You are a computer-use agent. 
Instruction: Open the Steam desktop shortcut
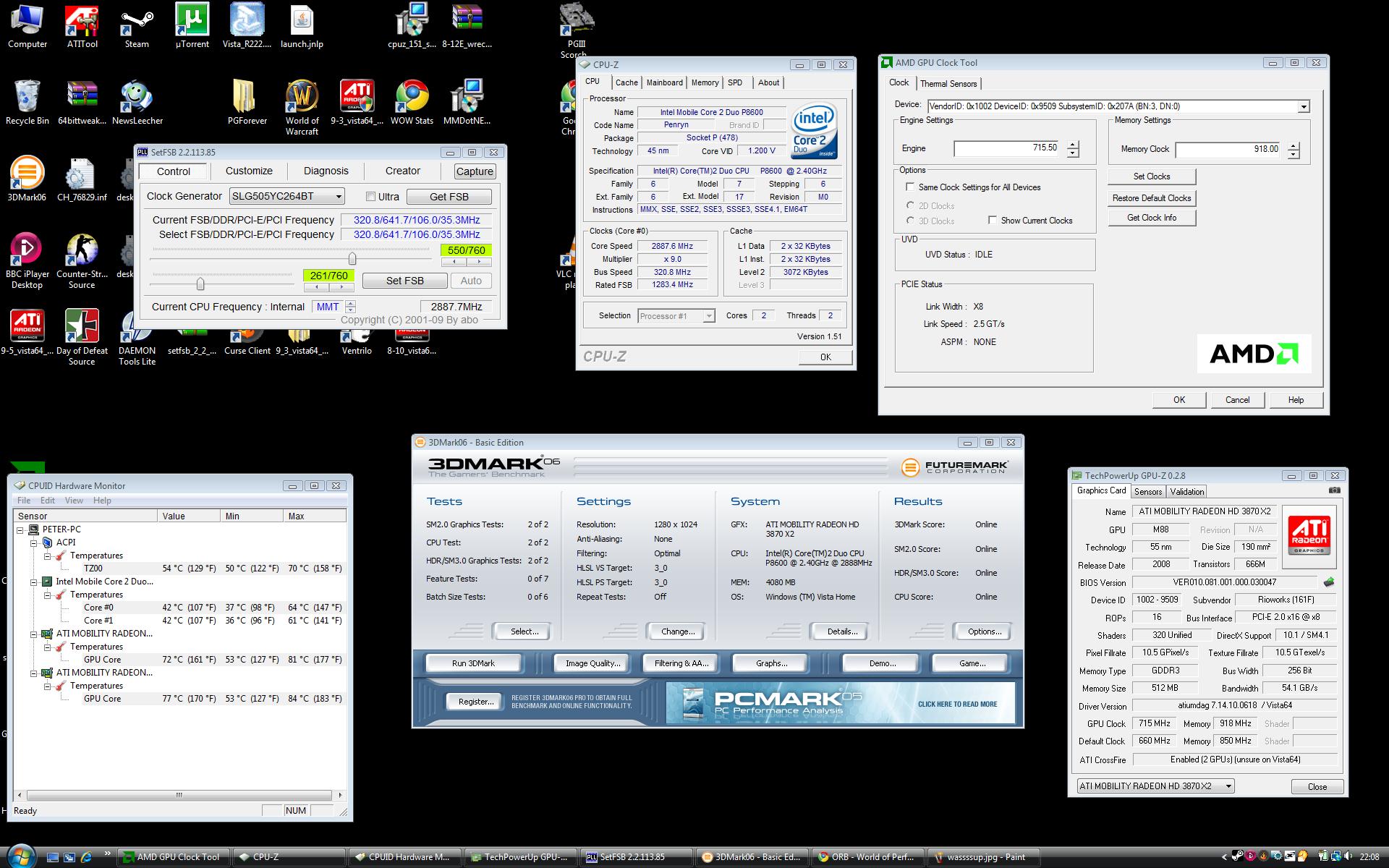137,26
